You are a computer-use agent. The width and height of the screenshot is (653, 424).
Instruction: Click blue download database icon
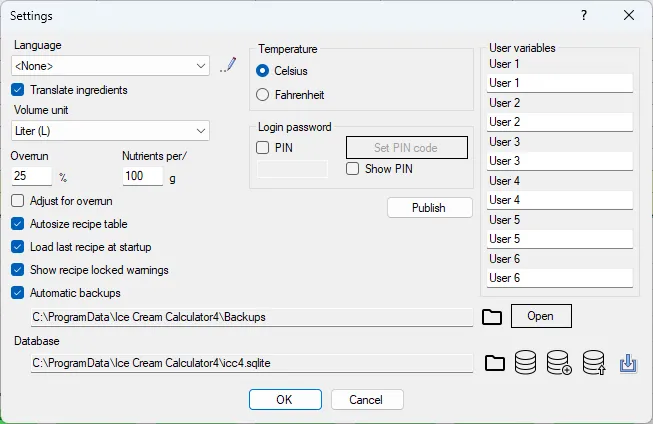[x=628, y=363]
